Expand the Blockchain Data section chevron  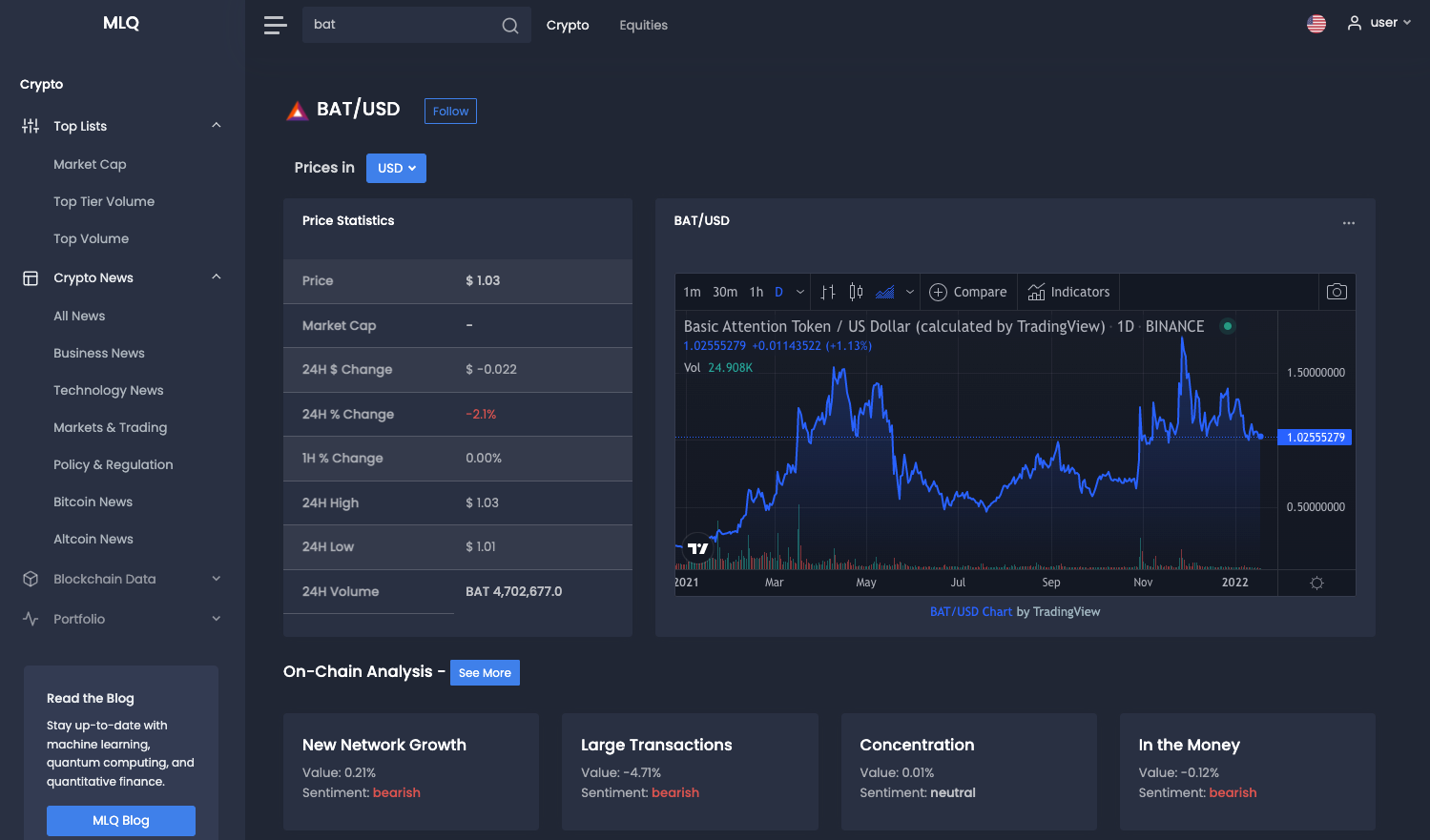pyautogui.click(x=217, y=579)
